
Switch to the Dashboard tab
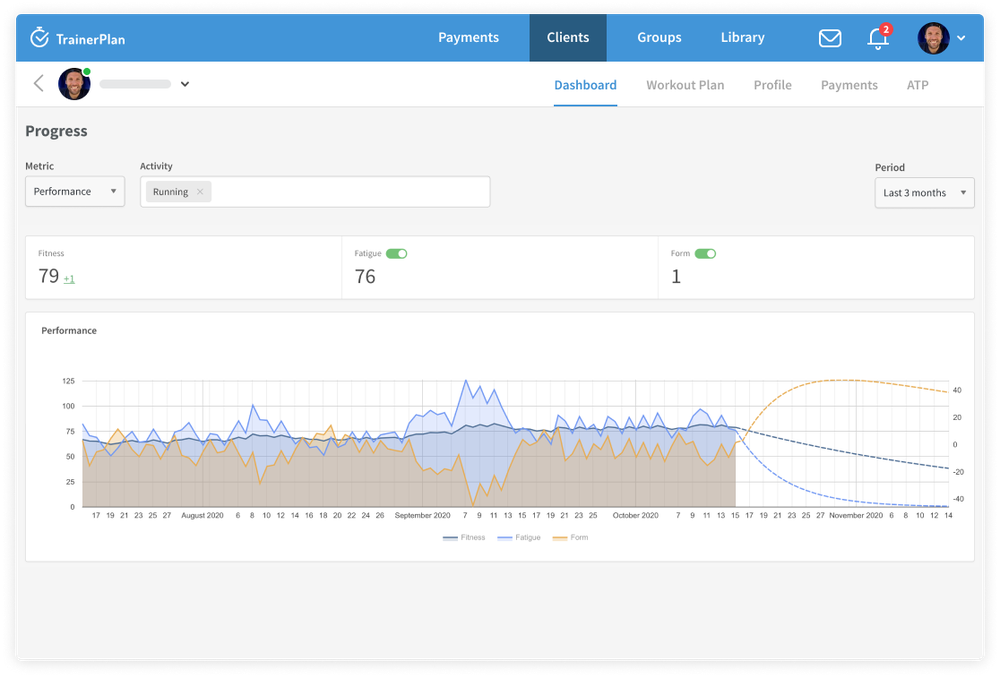585,85
